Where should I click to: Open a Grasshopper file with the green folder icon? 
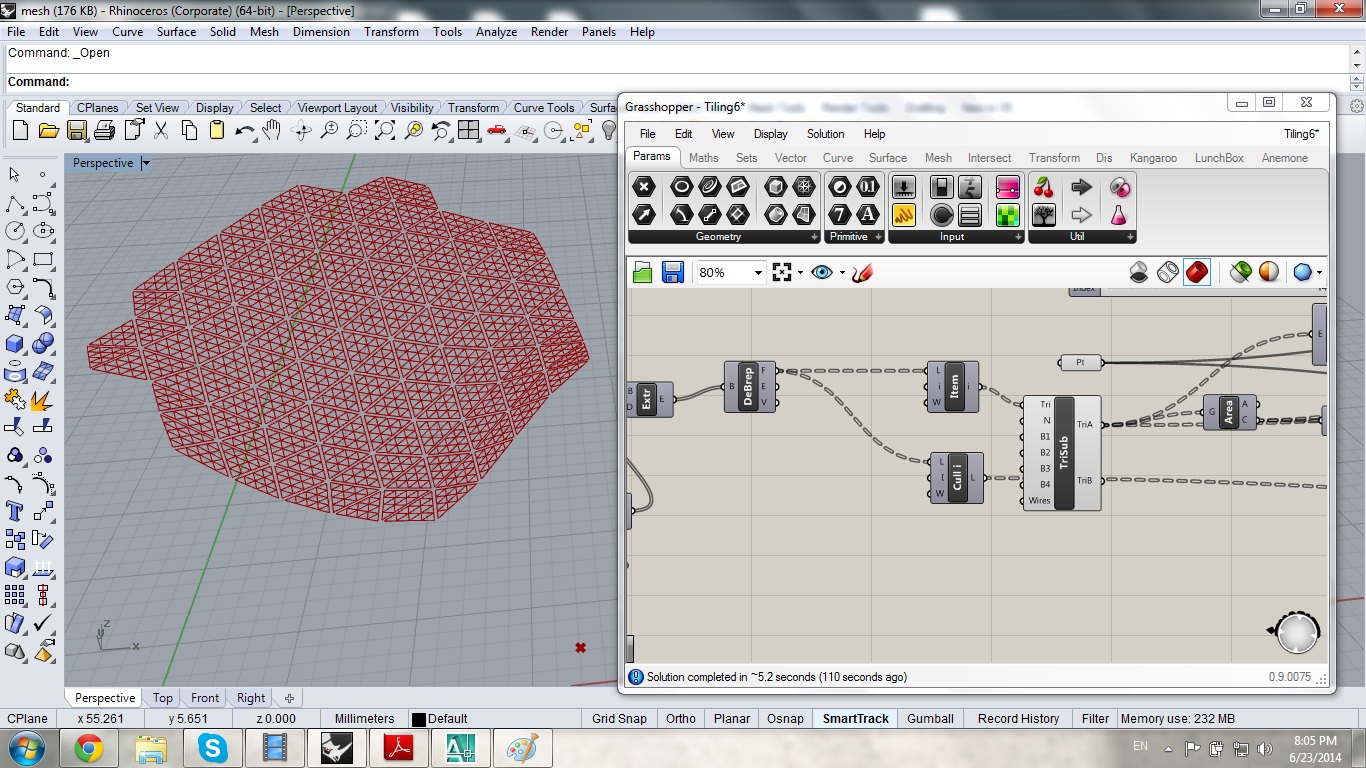click(x=642, y=272)
